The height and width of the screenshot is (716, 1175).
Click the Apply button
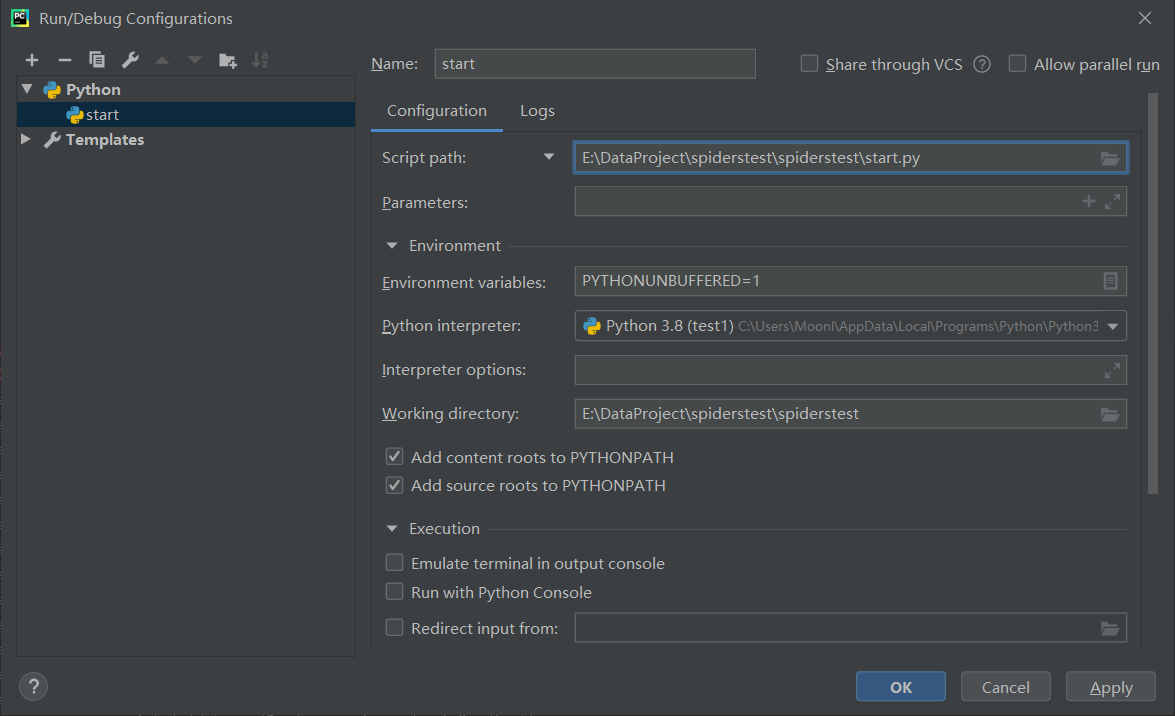click(x=1110, y=687)
